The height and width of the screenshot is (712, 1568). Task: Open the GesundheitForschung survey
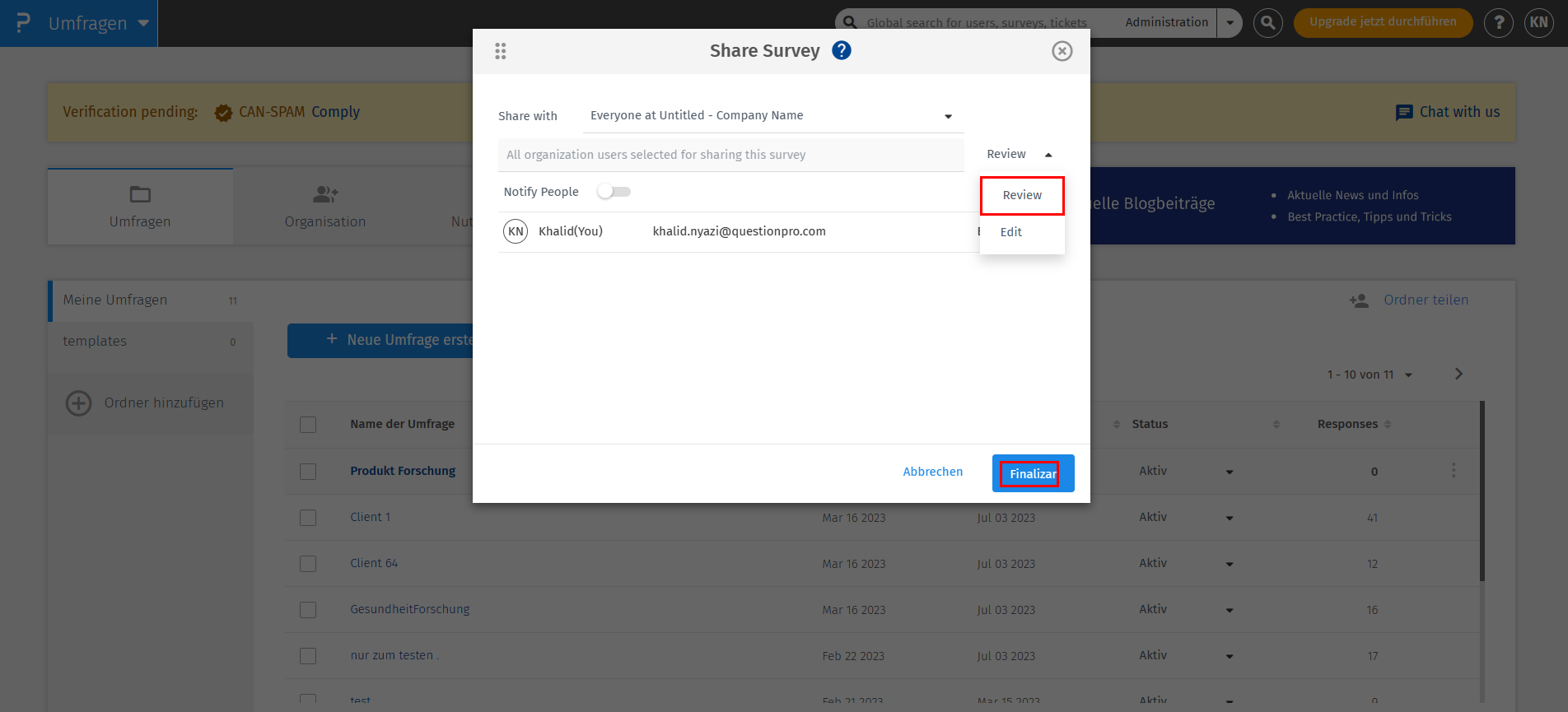click(409, 609)
